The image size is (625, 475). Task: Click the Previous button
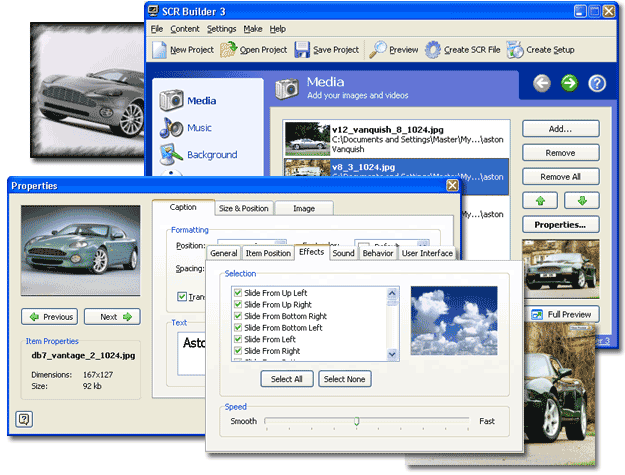[49, 317]
